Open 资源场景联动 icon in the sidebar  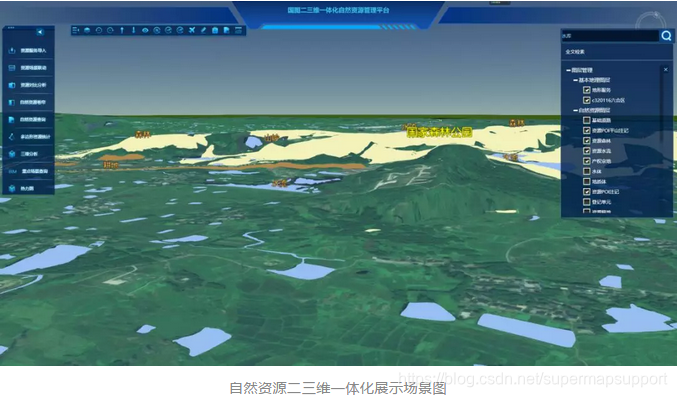(12, 68)
